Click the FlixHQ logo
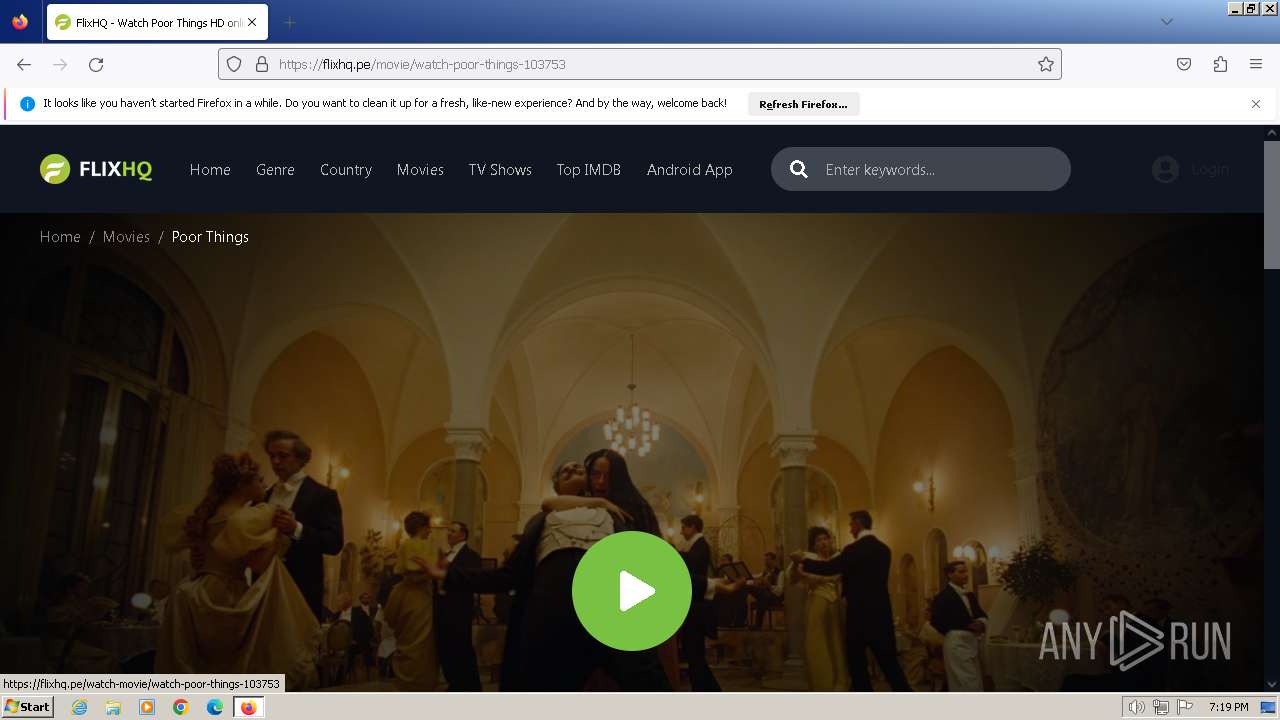The image size is (1280, 720). tap(96, 169)
